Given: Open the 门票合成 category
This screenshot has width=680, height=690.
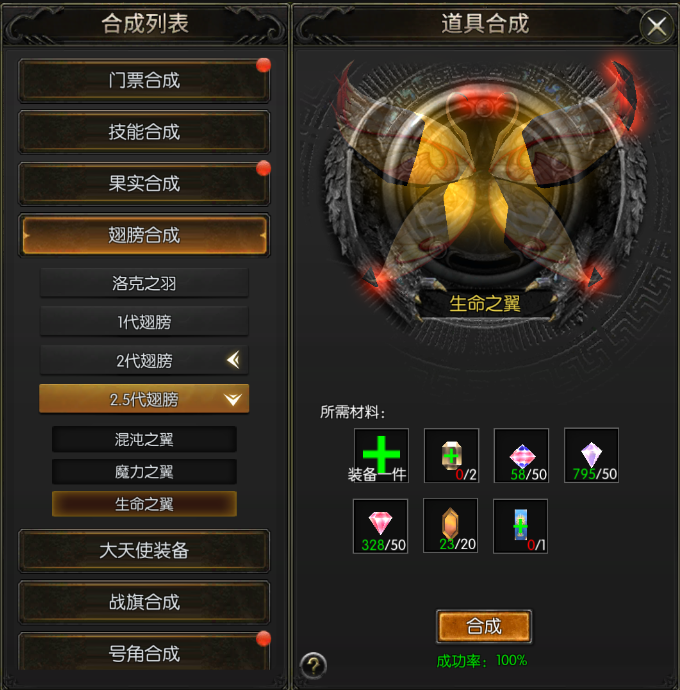Looking at the screenshot, I should [144, 81].
